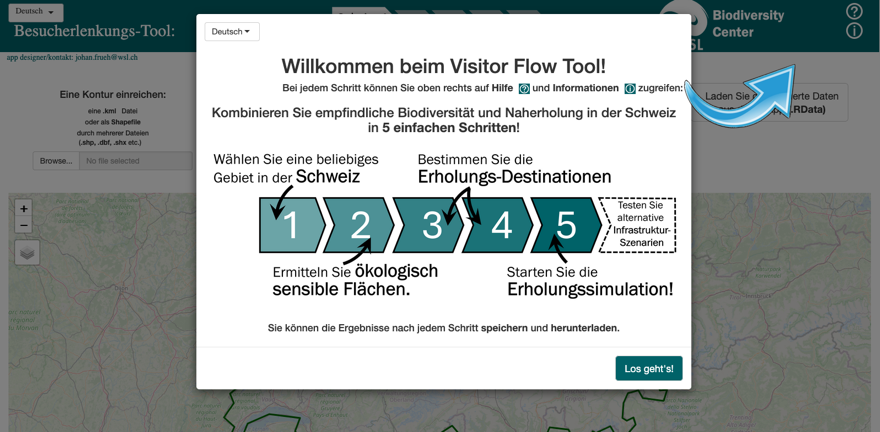Zoom in on the map
Screen dimensions: 880x432
click(24, 209)
